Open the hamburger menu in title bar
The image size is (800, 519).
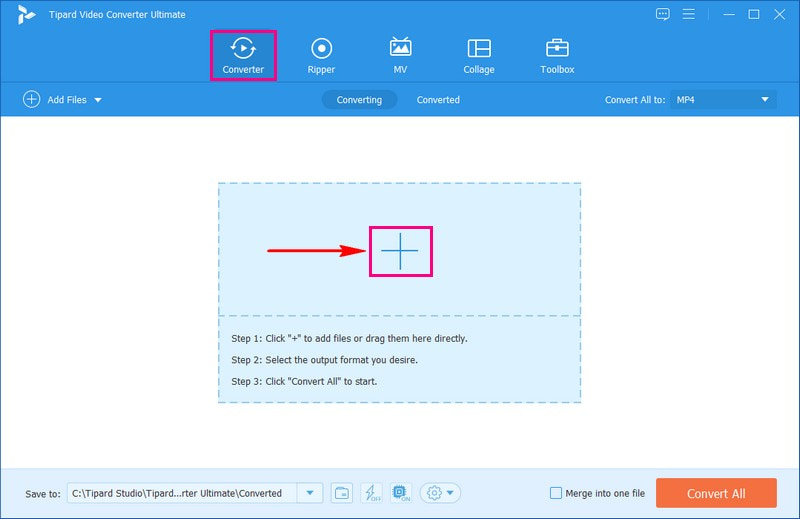(690, 14)
